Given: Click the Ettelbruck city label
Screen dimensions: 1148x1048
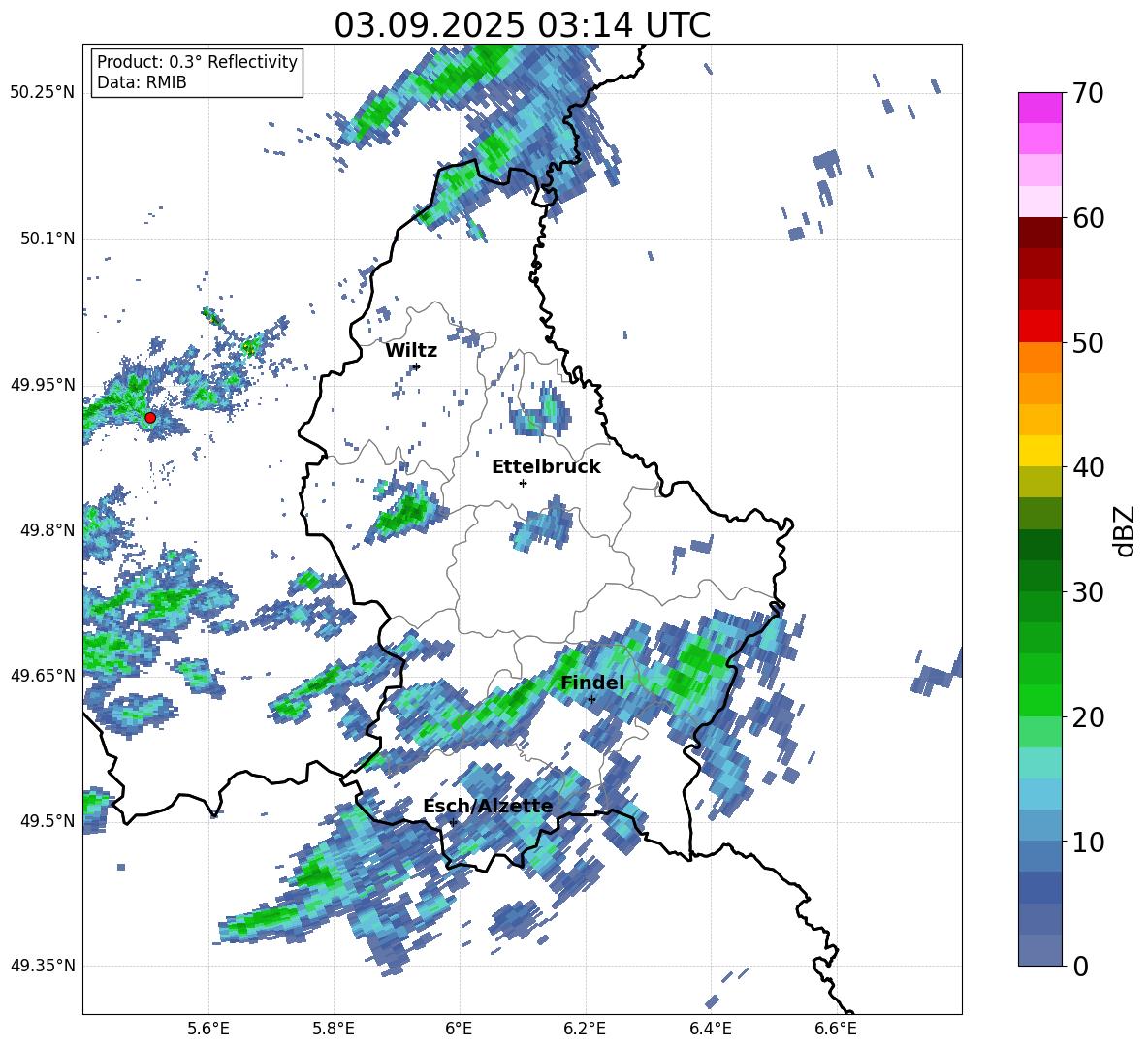Looking at the screenshot, I should (x=546, y=467).
